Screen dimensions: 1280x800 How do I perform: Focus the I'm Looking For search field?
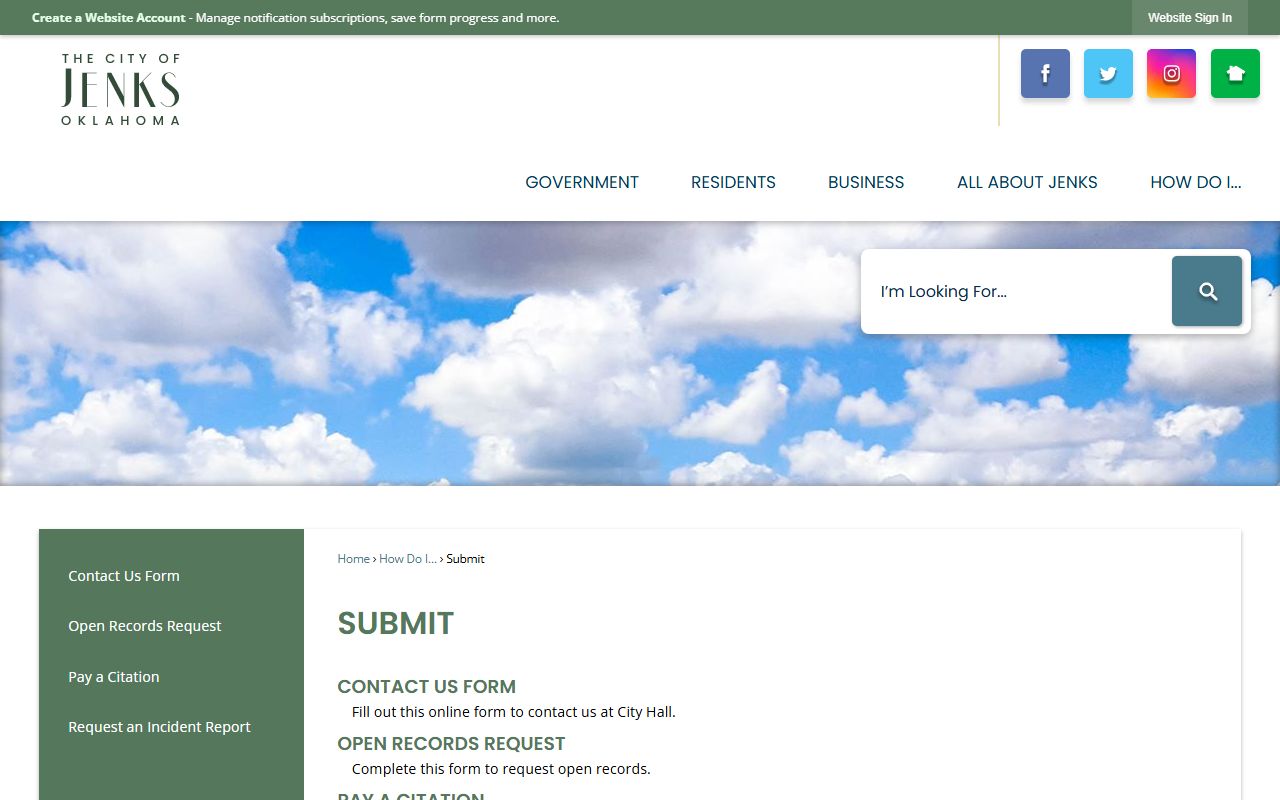click(x=1016, y=291)
